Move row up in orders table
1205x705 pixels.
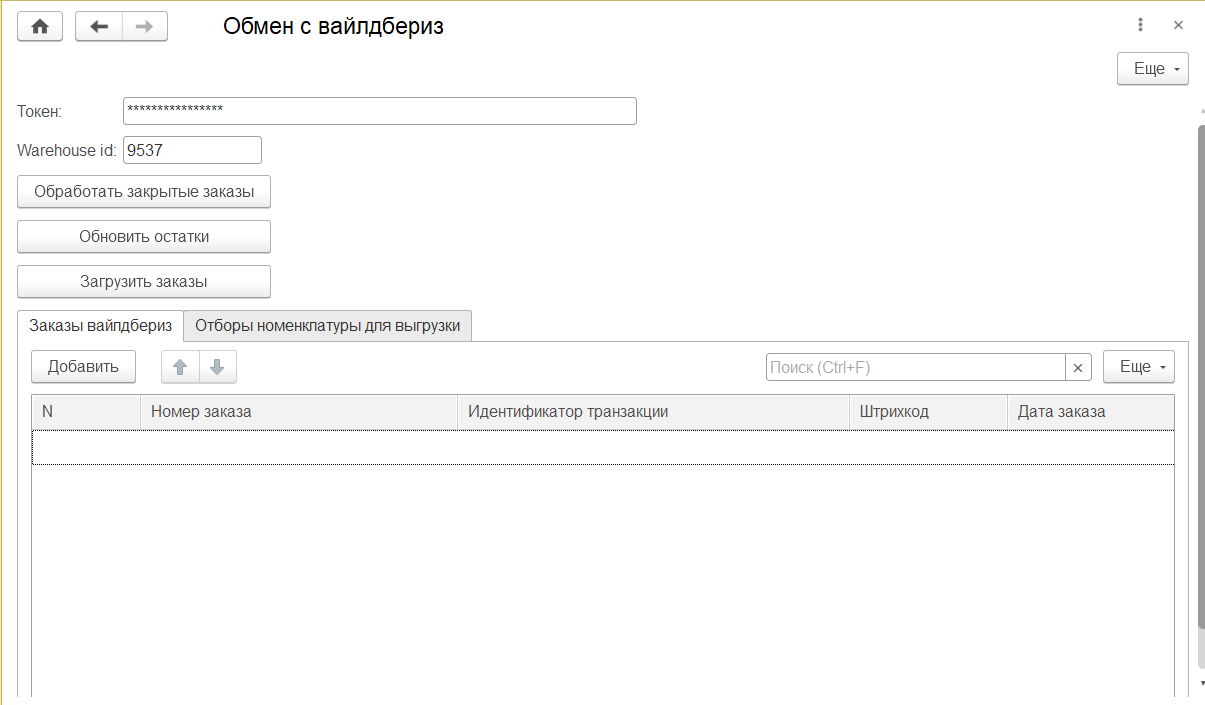click(180, 367)
